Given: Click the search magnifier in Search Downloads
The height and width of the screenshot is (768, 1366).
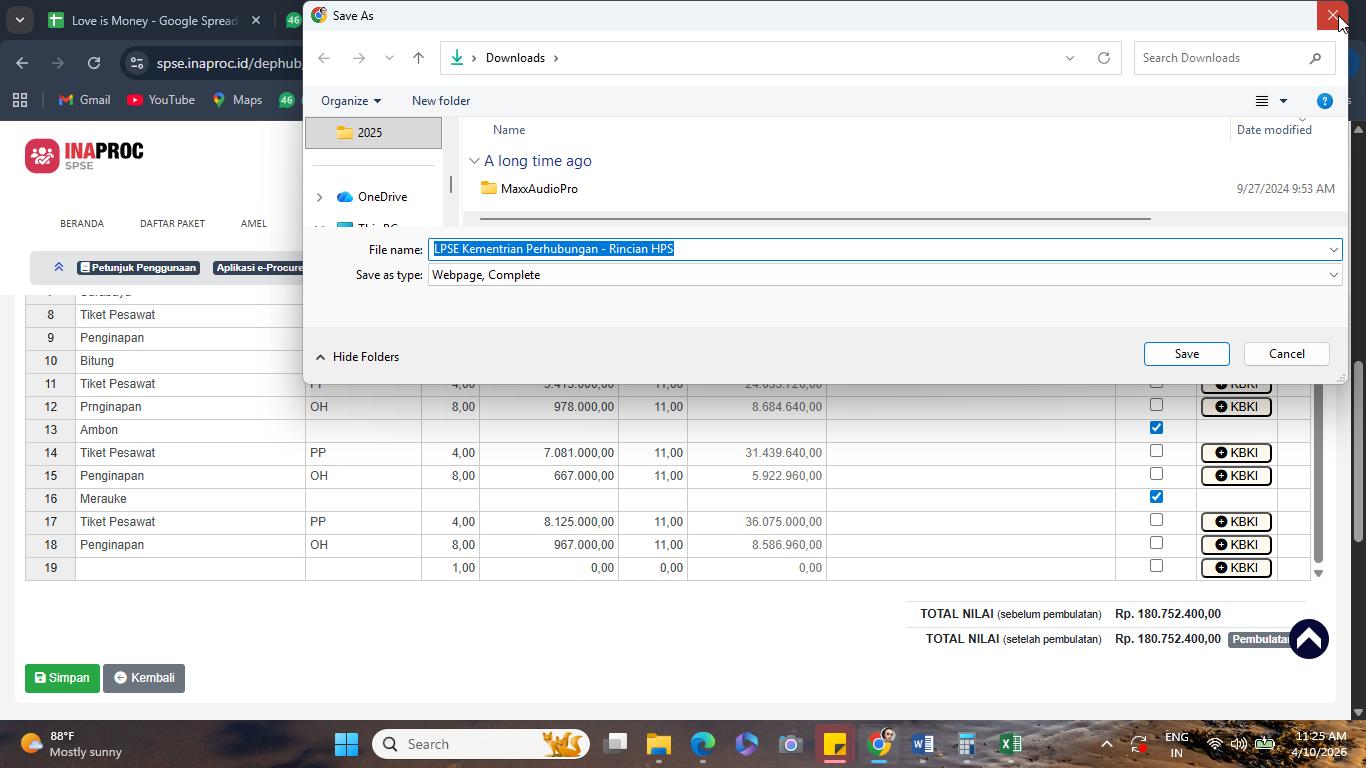Looking at the screenshot, I should point(1315,58).
